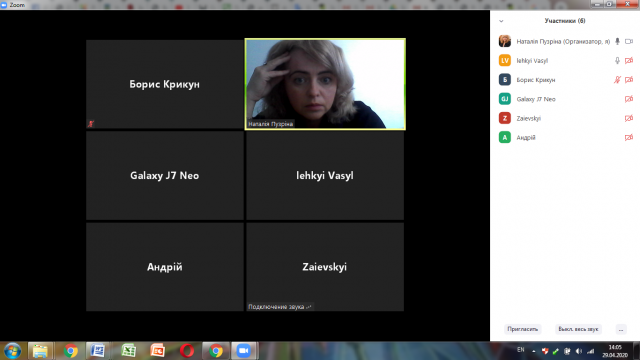Image resolution: width=640 pixels, height=360 pixels.
Task: Show hidden system tray icons arrow
Action: click(533, 351)
